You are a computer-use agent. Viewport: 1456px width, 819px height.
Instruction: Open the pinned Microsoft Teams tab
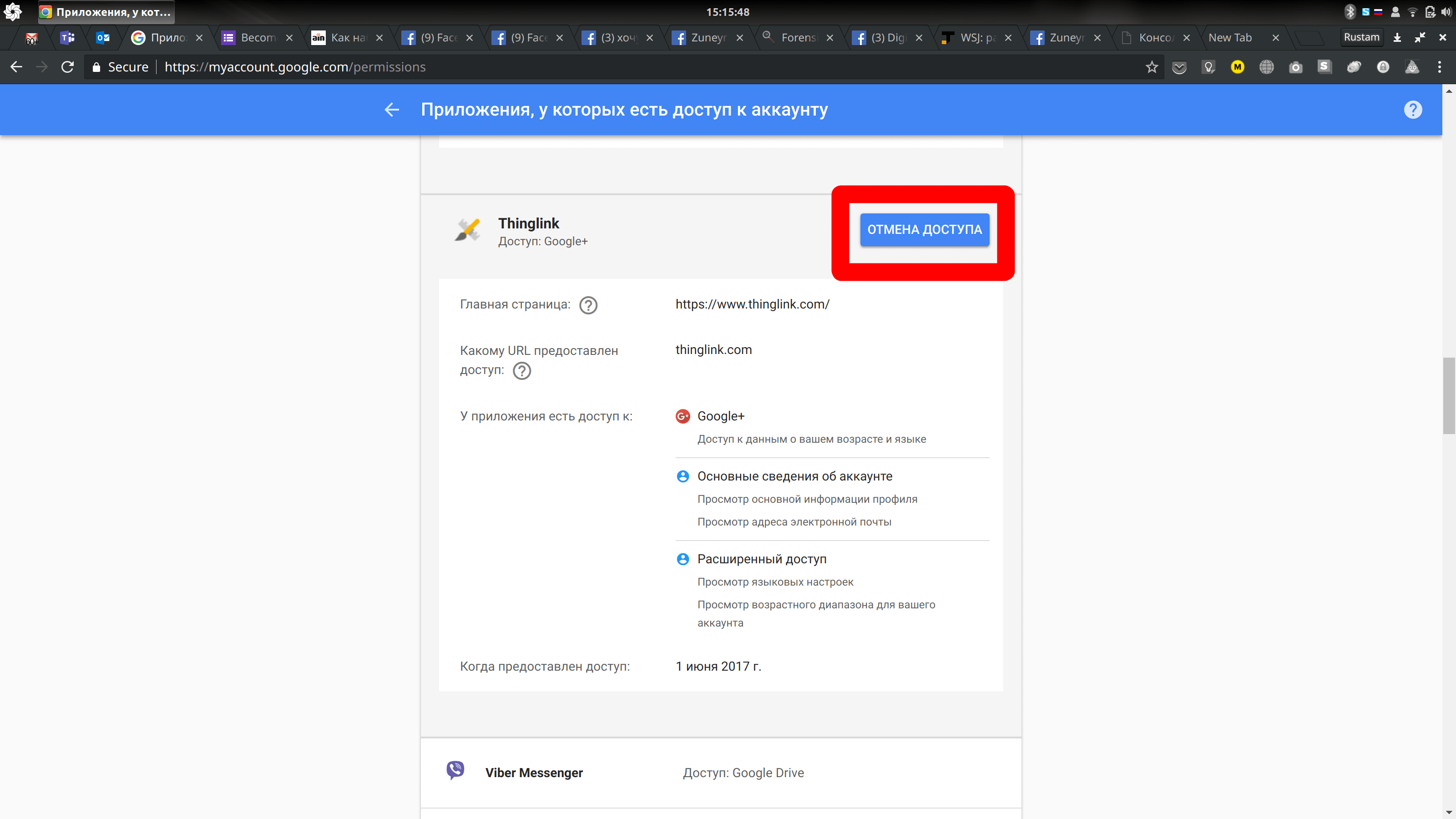(x=67, y=38)
